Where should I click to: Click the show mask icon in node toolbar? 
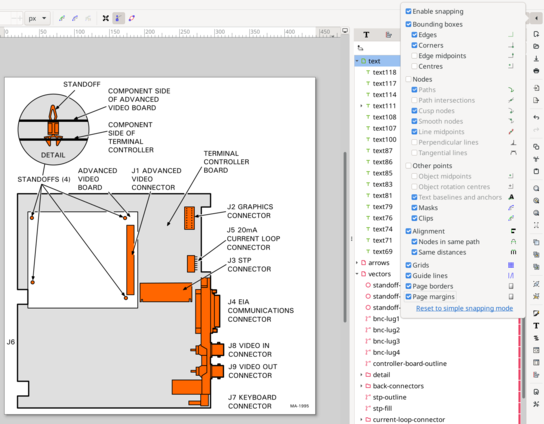pyautogui.click(x=75, y=18)
